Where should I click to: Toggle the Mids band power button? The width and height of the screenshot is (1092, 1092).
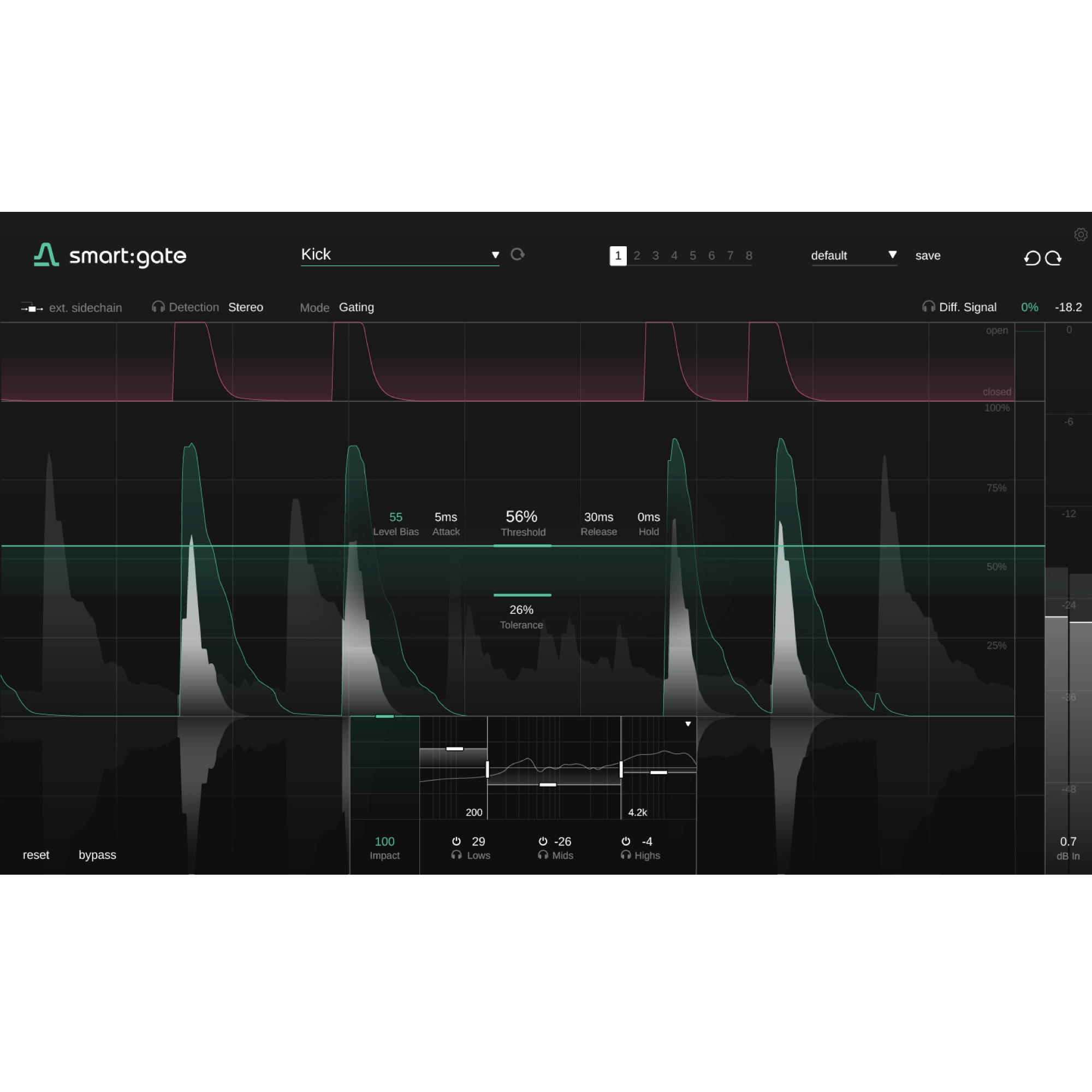[x=543, y=841]
